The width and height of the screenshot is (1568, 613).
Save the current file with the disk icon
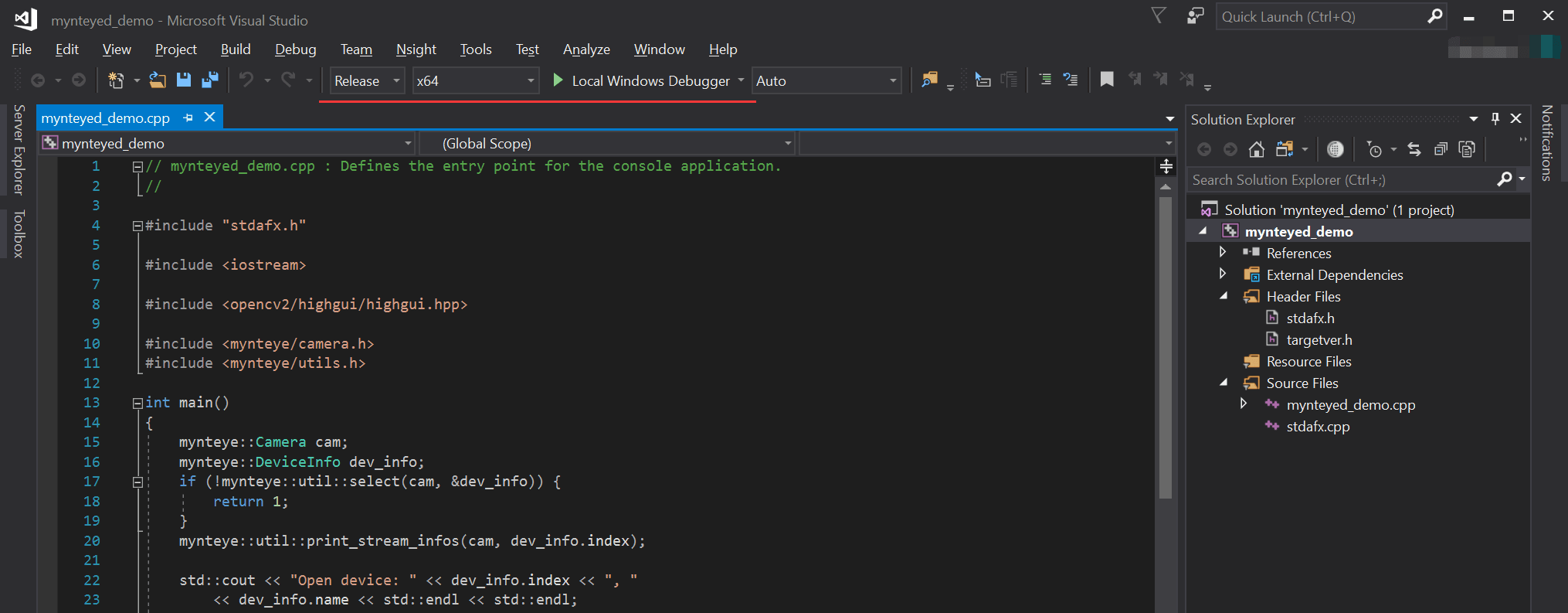pyautogui.click(x=184, y=80)
